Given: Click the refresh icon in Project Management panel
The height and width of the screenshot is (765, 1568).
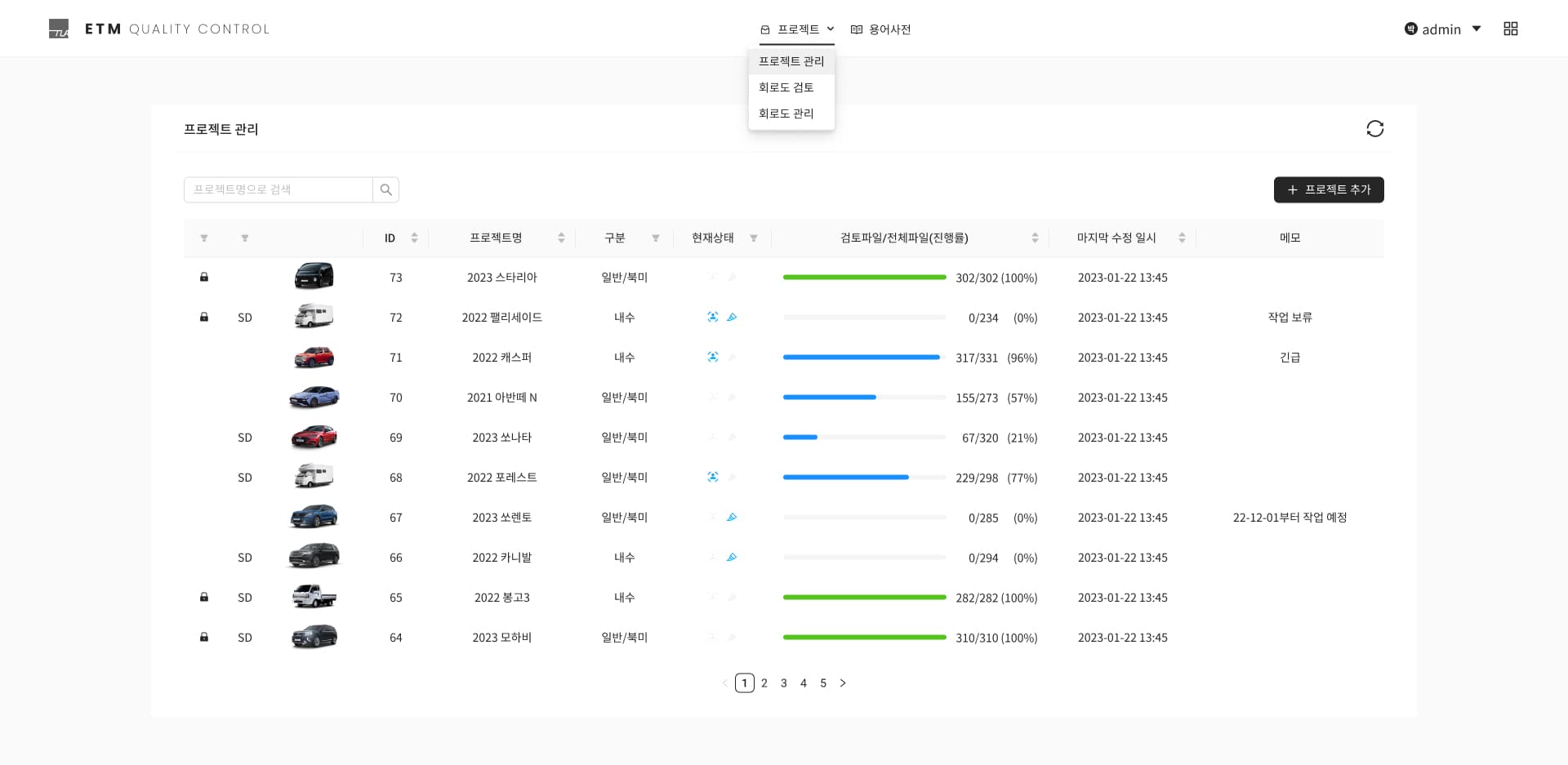Looking at the screenshot, I should coord(1374,129).
